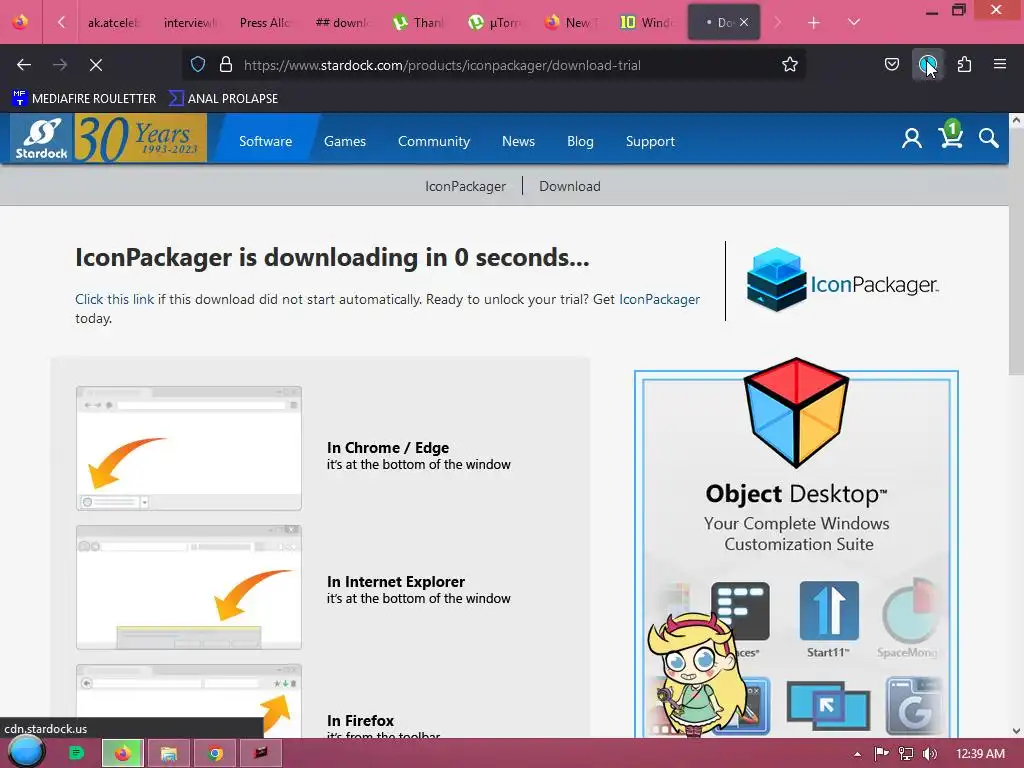This screenshot has width=1024, height=768.
Task: Open the Firefox hamburger menu
Action: coord(1000,64)
